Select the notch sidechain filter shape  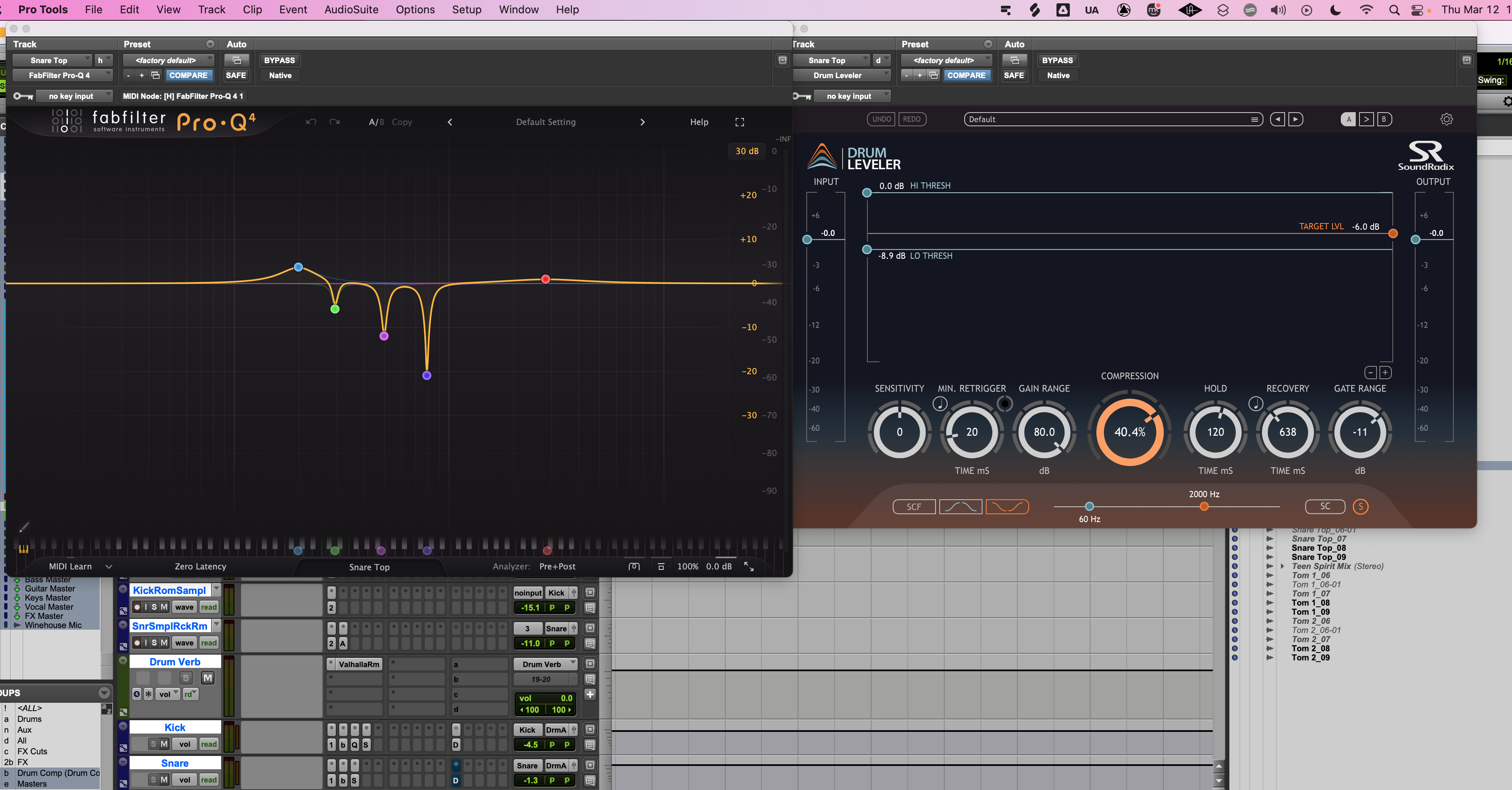point(1007,507)
